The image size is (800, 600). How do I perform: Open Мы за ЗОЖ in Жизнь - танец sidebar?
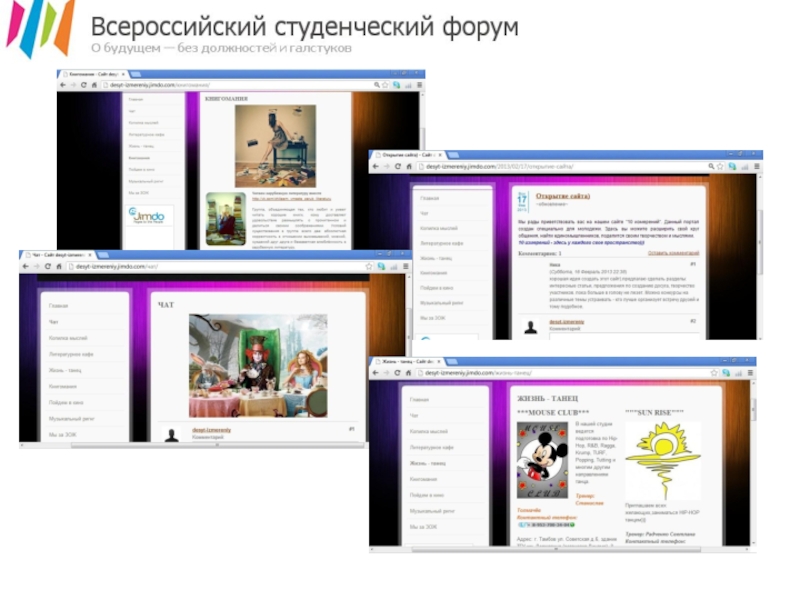[423, 527]
